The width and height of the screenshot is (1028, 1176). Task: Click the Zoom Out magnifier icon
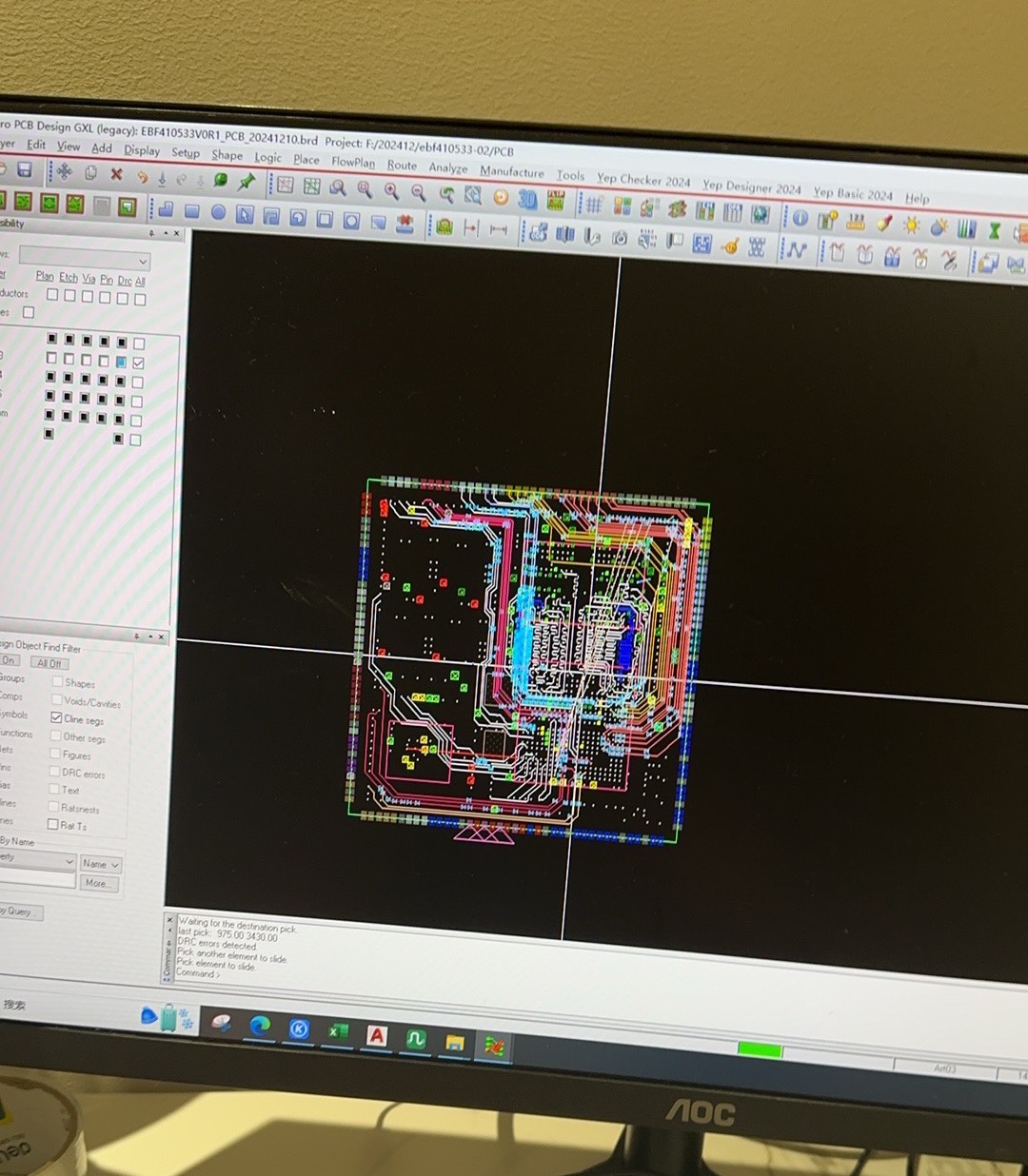(x=418, y=192)
